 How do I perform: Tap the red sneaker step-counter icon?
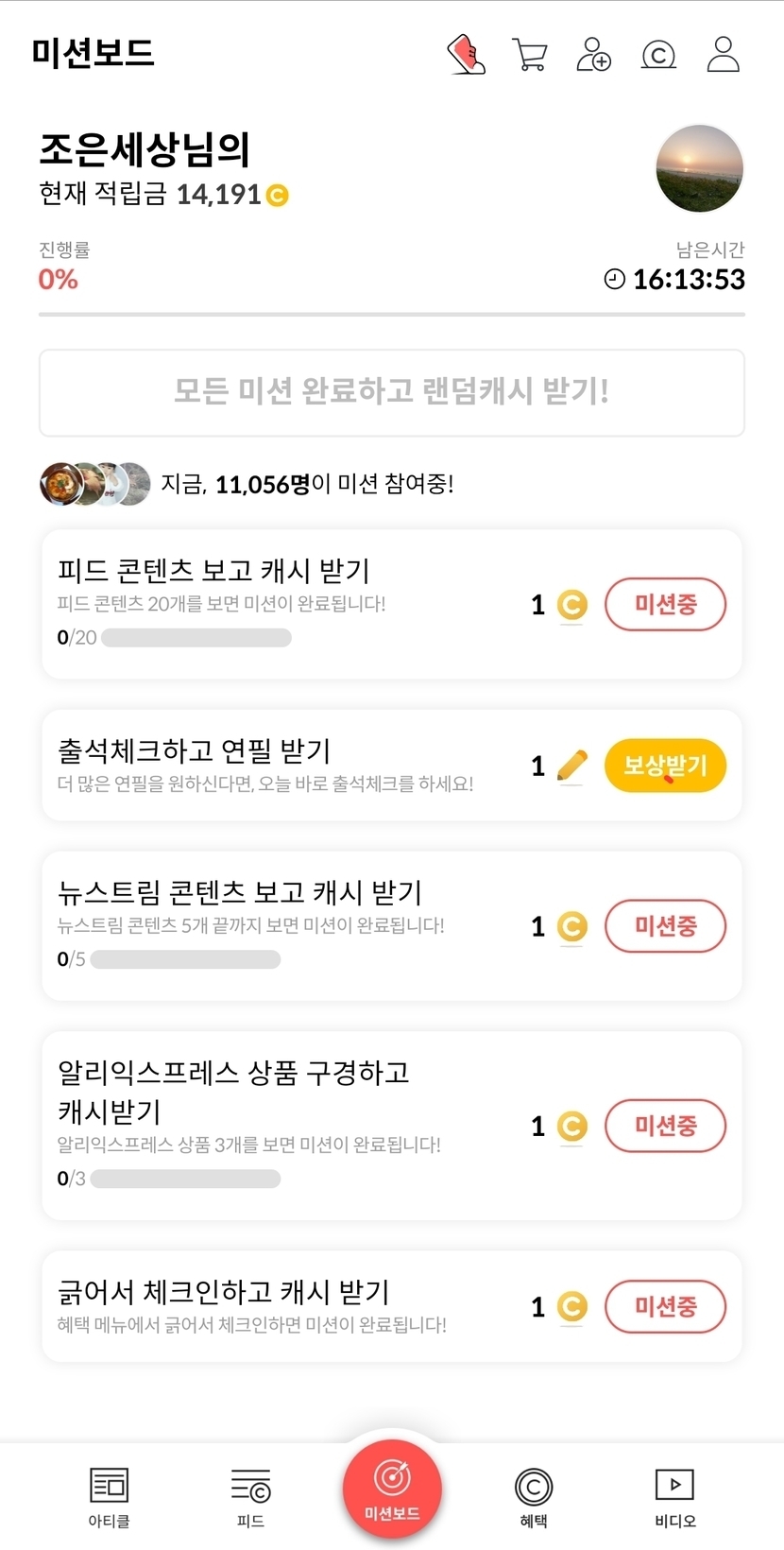[466, 55]
